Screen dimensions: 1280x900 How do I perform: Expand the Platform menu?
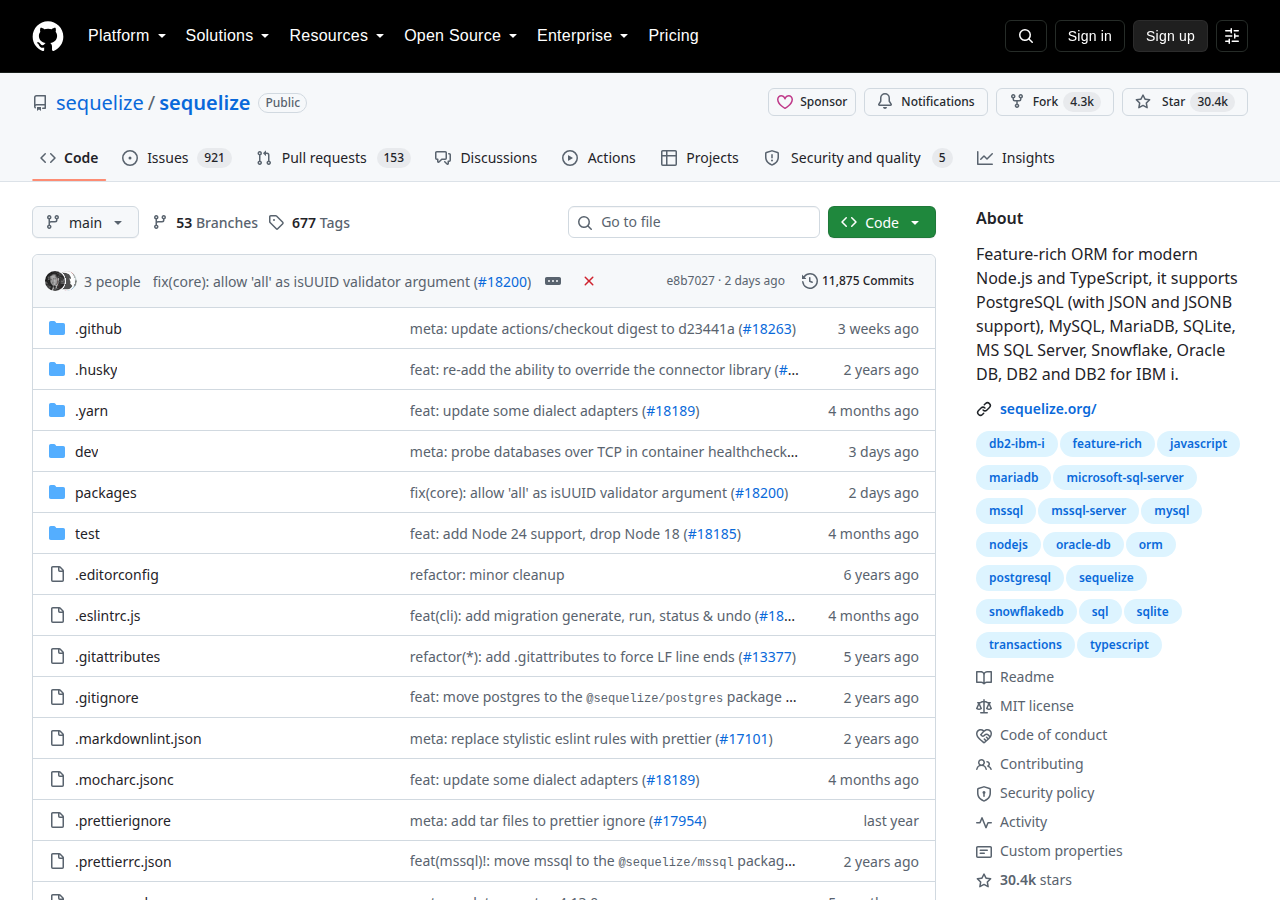pos(126,35)
